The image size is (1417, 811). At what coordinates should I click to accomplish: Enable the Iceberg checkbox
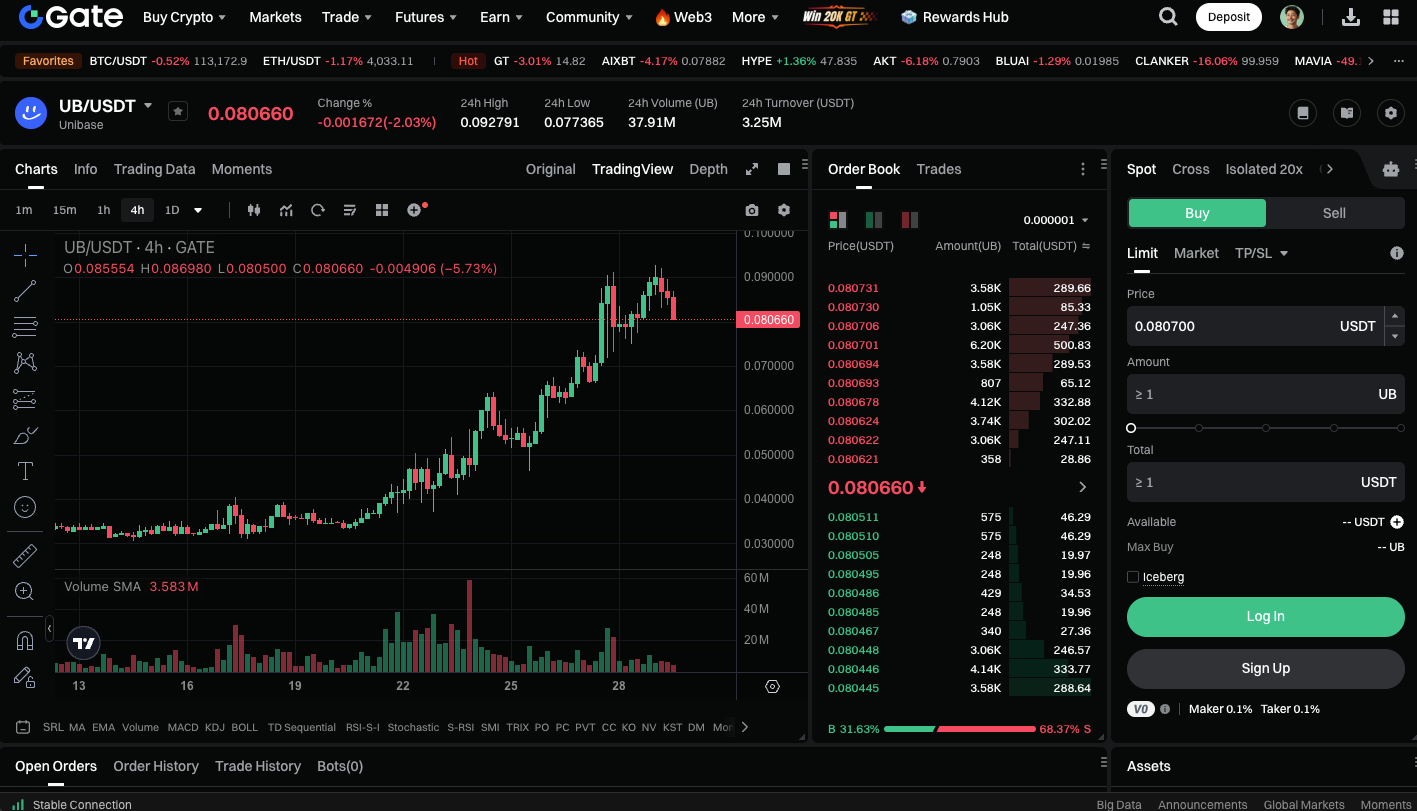click(x=1133, y=577)
